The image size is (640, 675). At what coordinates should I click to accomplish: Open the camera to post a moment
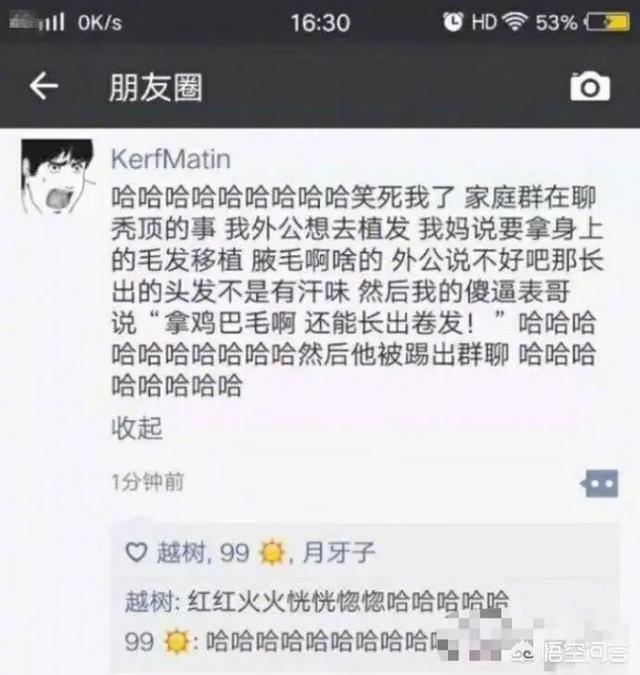590,87
